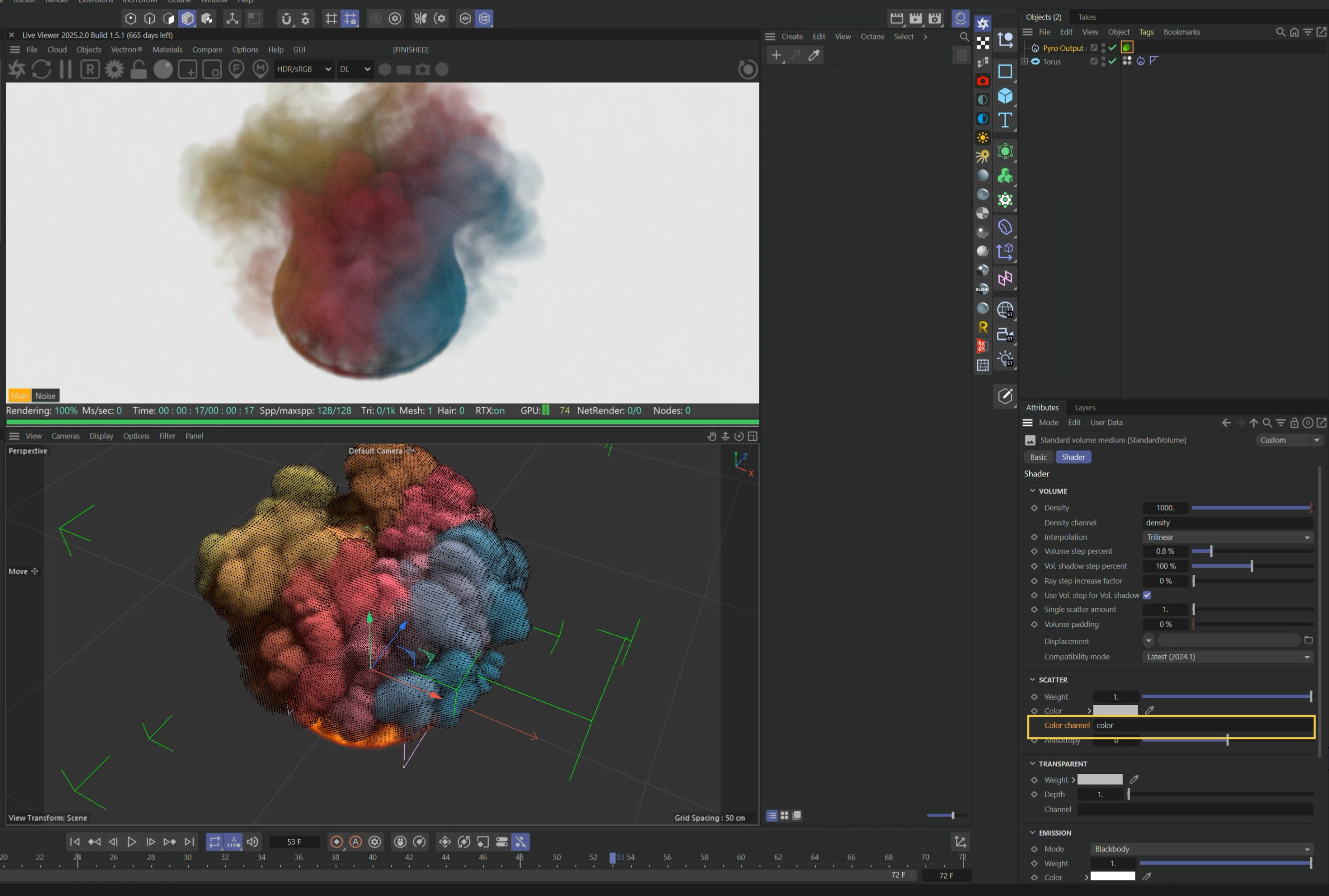1329x896 pixels.
Task: Toggle the Live Viewer lock icon
Action: tap(138, 70)
